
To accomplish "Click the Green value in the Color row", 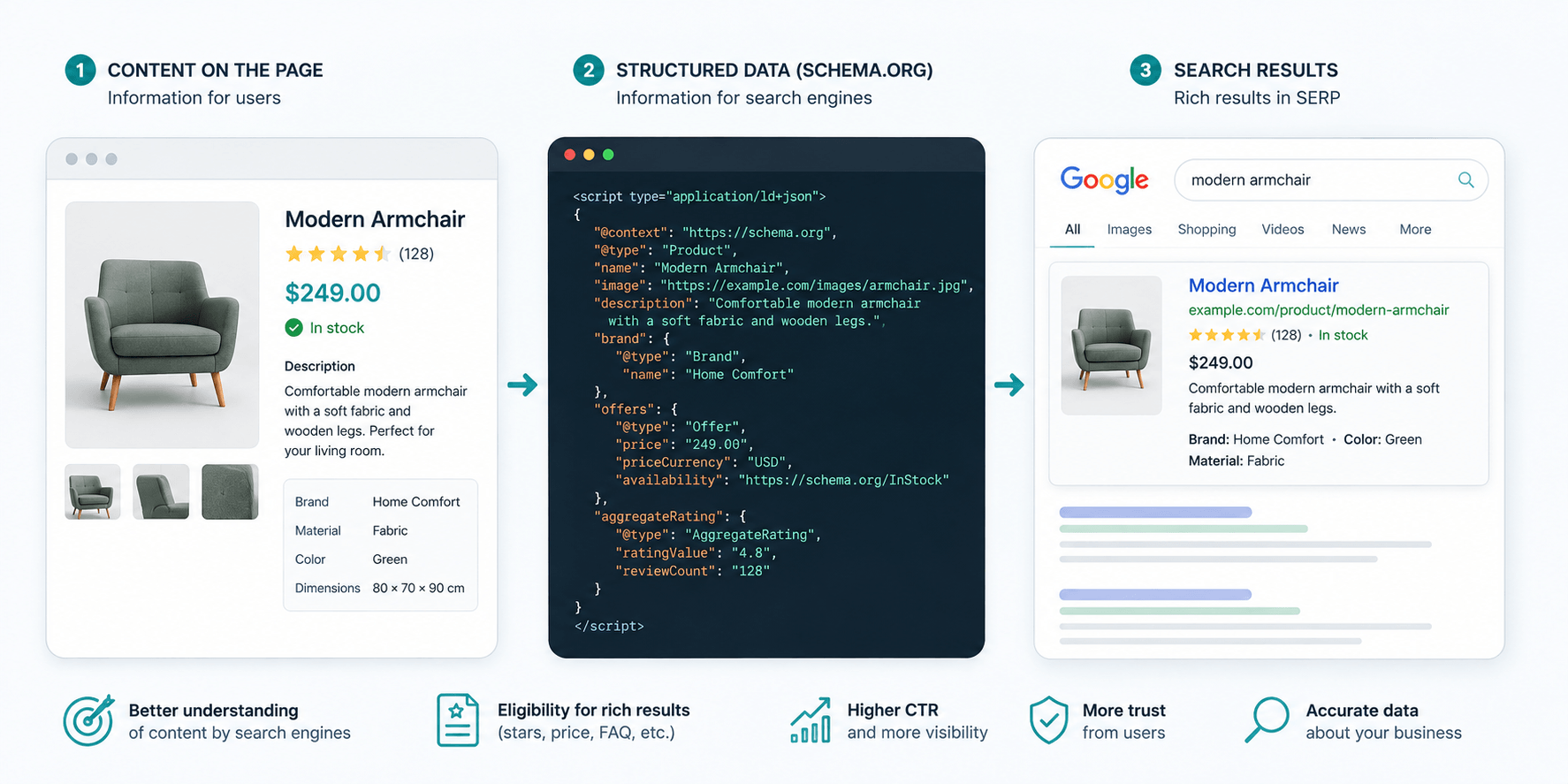I will 390,559.
